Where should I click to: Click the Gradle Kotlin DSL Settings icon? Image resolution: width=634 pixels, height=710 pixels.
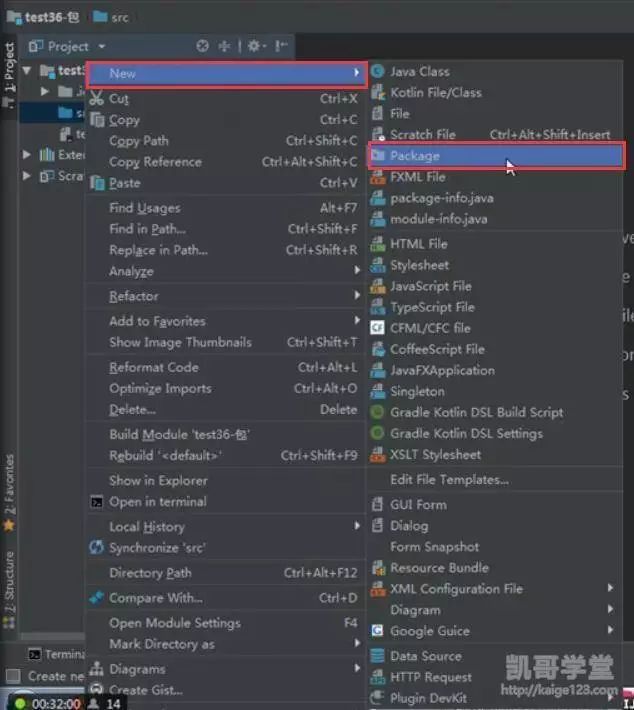pos(377,433)
